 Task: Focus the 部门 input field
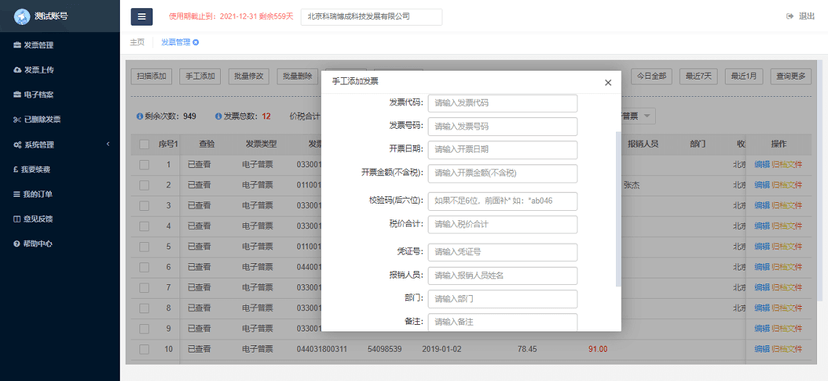pos(503,299)
